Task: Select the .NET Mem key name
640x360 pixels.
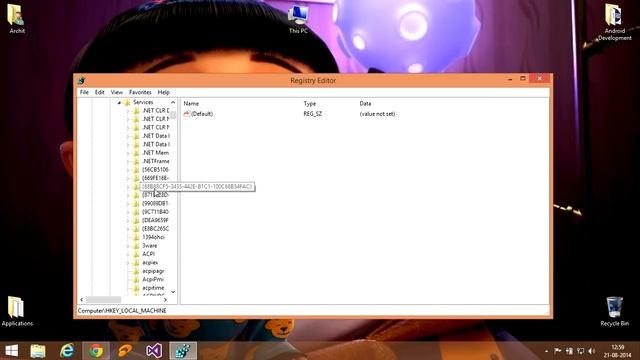Action: pos(155,153)
